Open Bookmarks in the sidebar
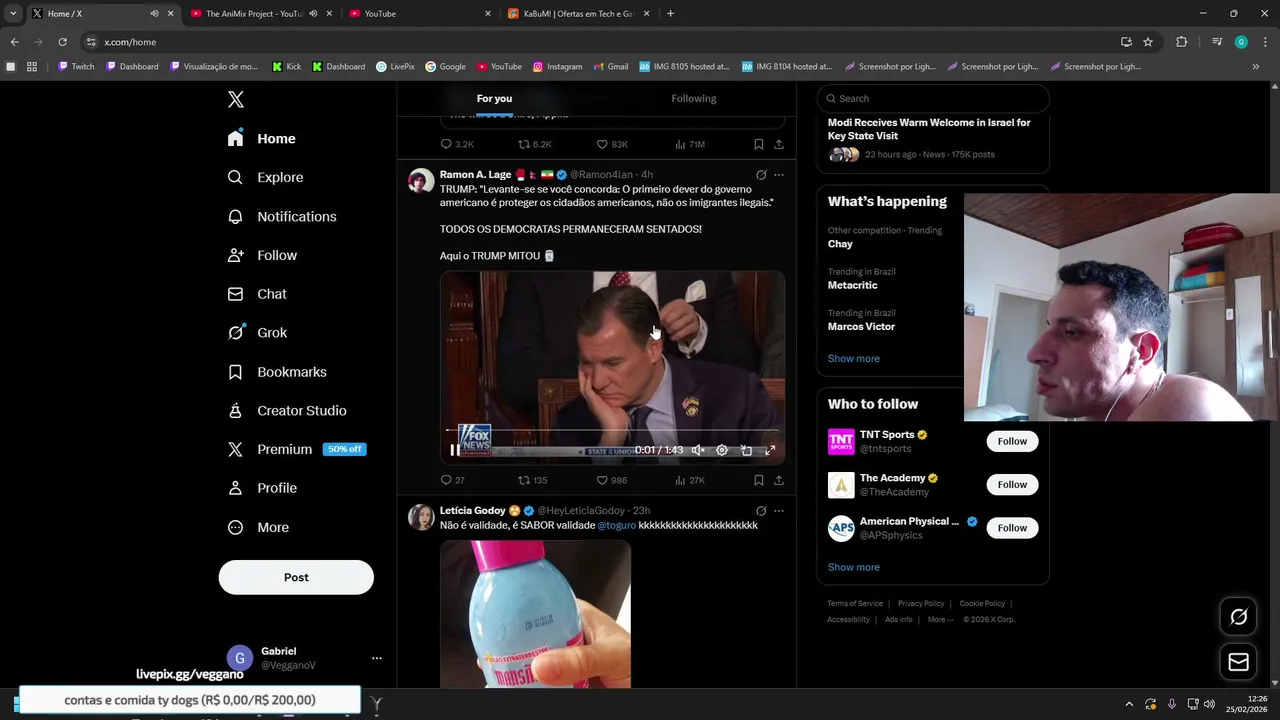This screenshot has width=1280, height=720. [x=278, y=372]
